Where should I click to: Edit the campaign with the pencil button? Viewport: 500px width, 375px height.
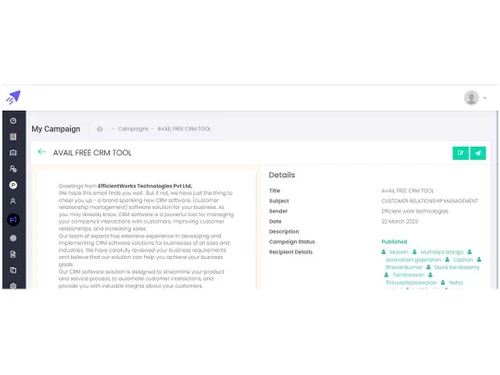[x=461, y=153]
